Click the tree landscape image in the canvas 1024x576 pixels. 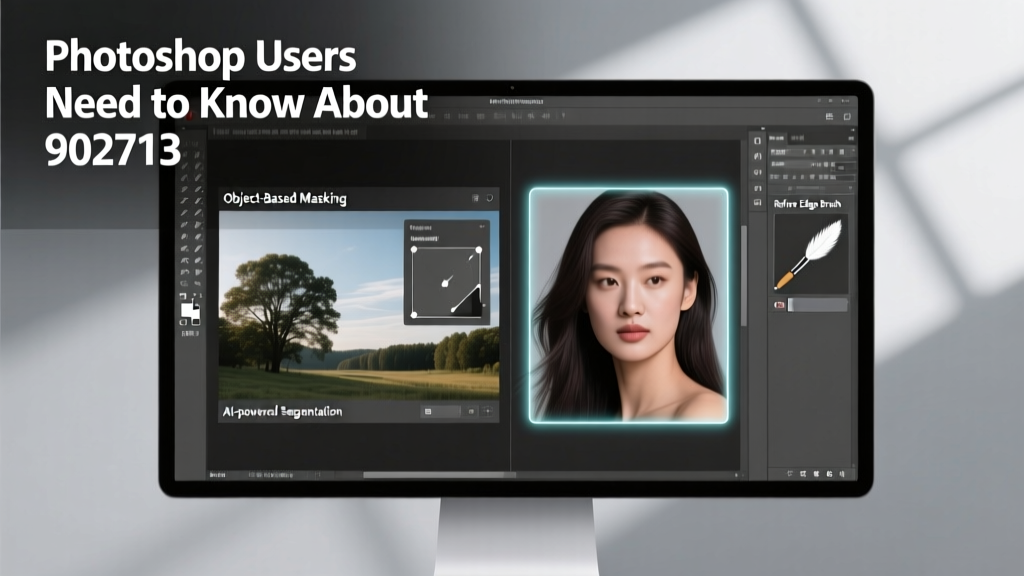(x=359, y=305)
